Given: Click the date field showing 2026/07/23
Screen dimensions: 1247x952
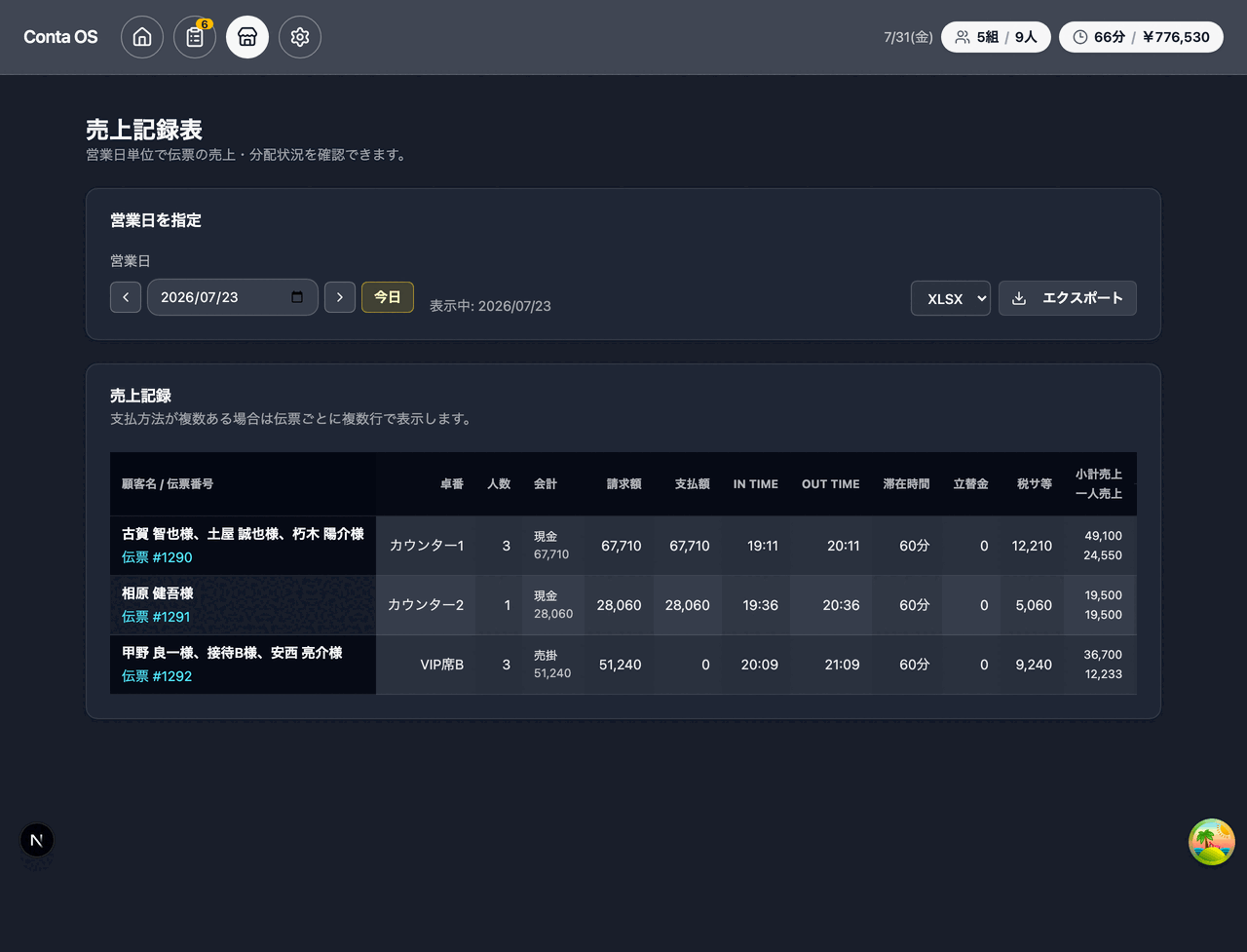Looking at the screenshot, I should [x=233, y=297].
